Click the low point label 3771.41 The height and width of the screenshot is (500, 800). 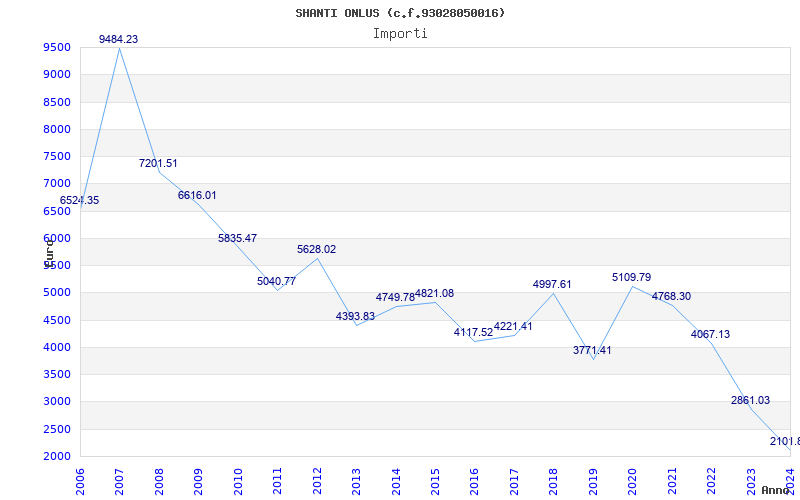click(592, 351)
